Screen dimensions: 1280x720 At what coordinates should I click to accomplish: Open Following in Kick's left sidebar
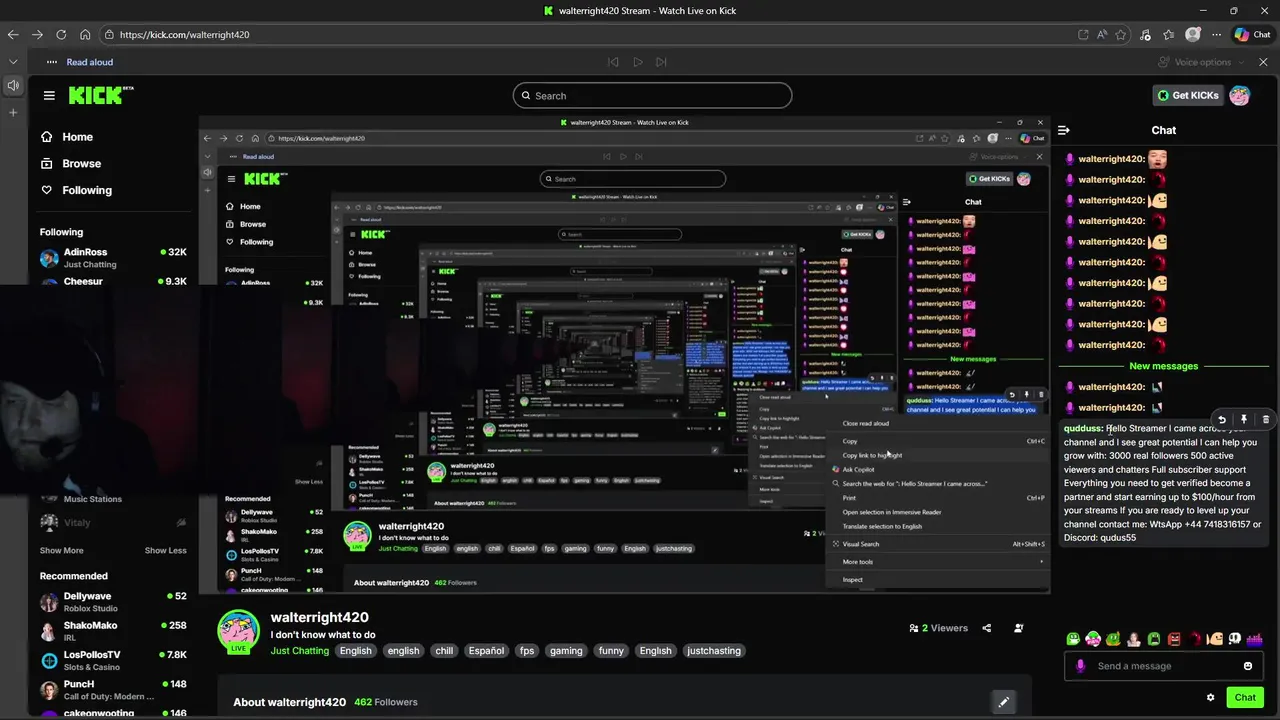tap(76, 190)
